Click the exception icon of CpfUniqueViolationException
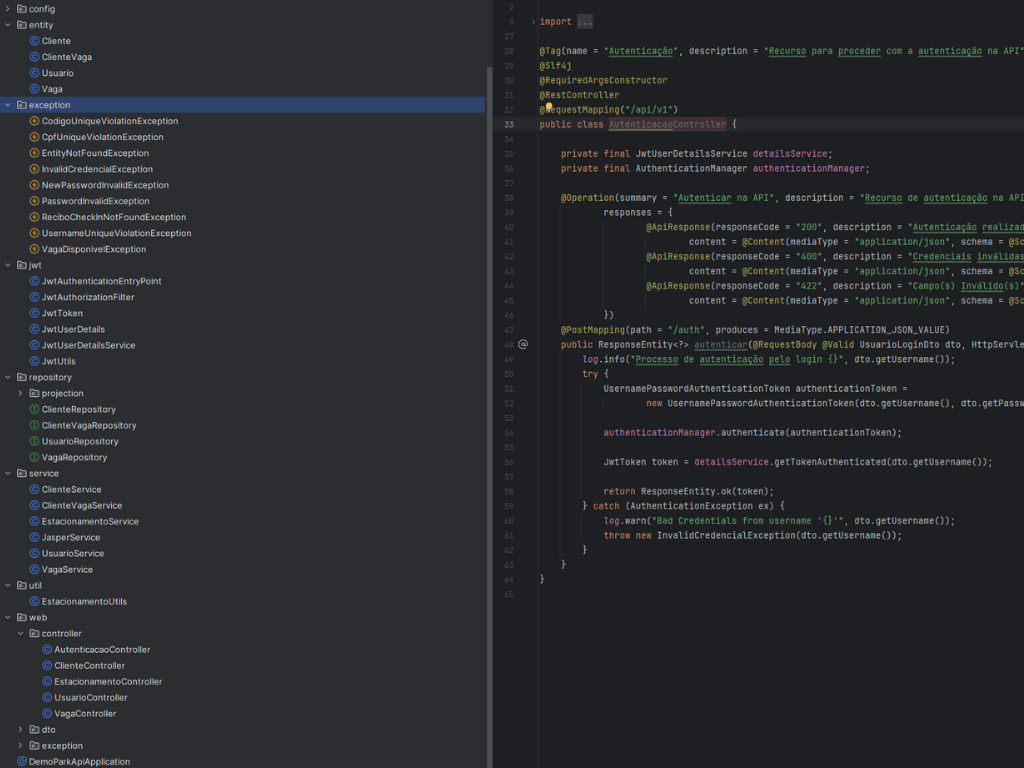Image resolution: width=1024 pixels, height=768 pixels. tap(35, 136)
